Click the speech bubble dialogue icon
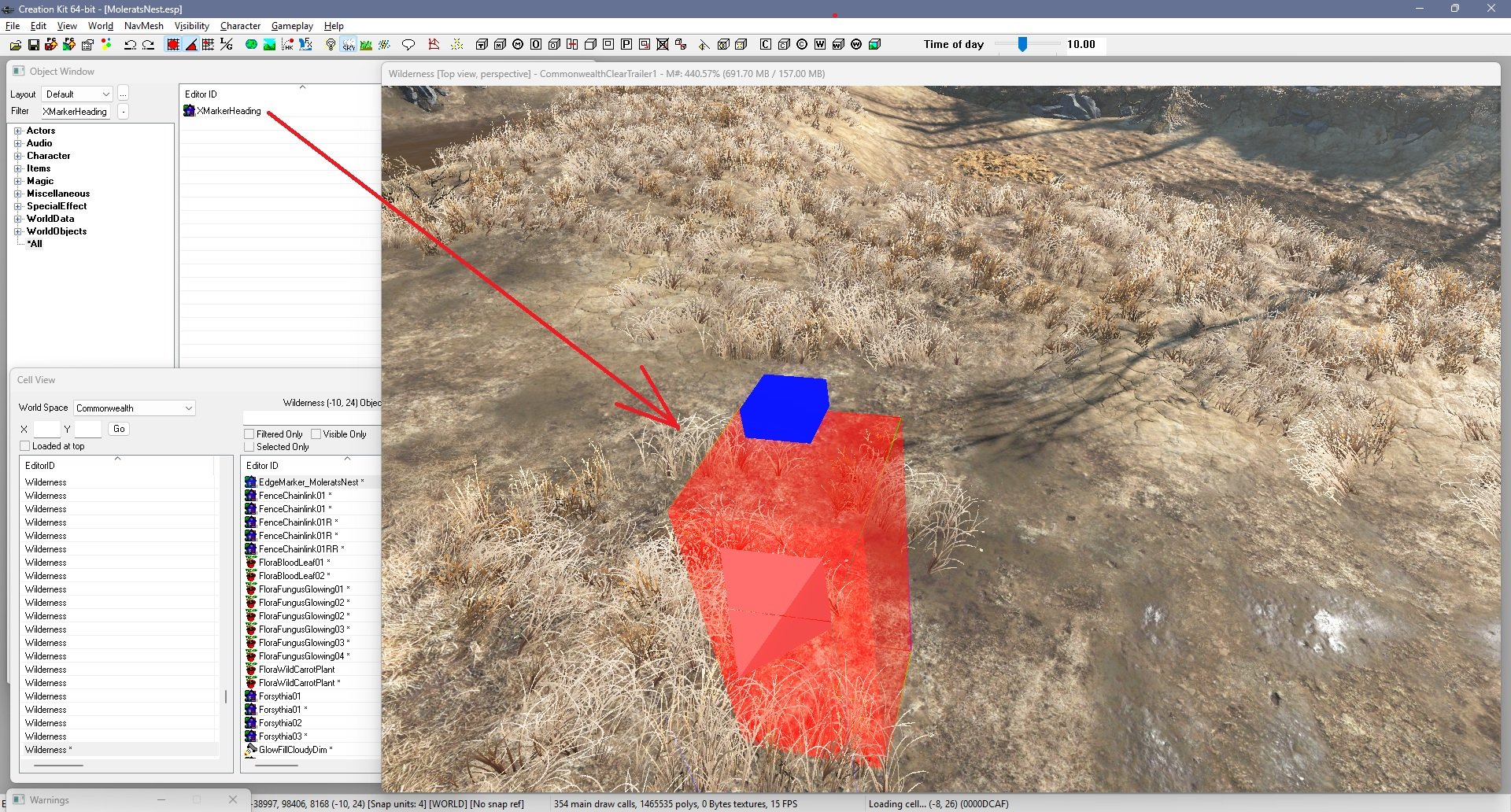This screenshot has width=1511, height=812. click(x=408, y=45)
